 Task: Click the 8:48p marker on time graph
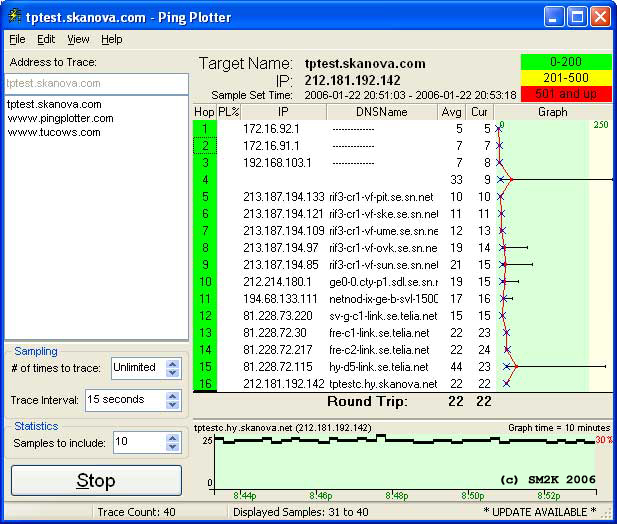397,496
